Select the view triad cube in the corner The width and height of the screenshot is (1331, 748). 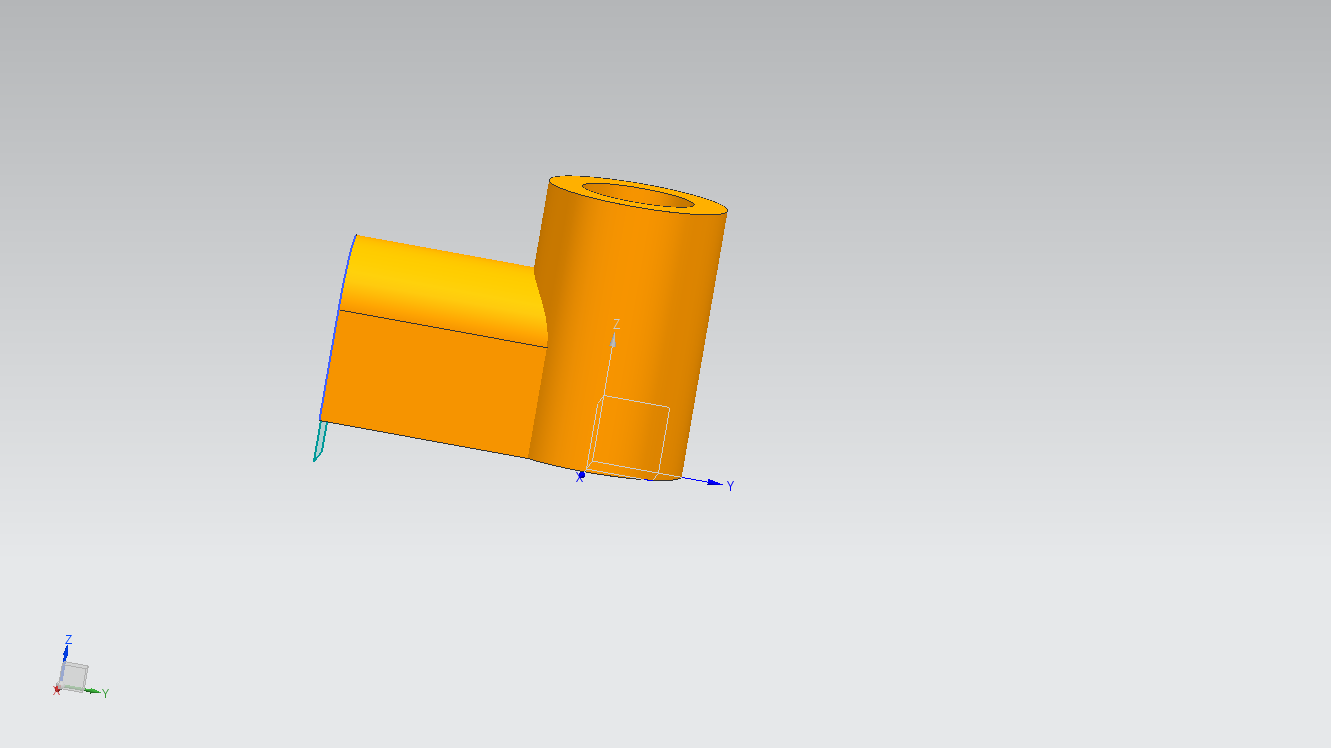click(75, 676)
